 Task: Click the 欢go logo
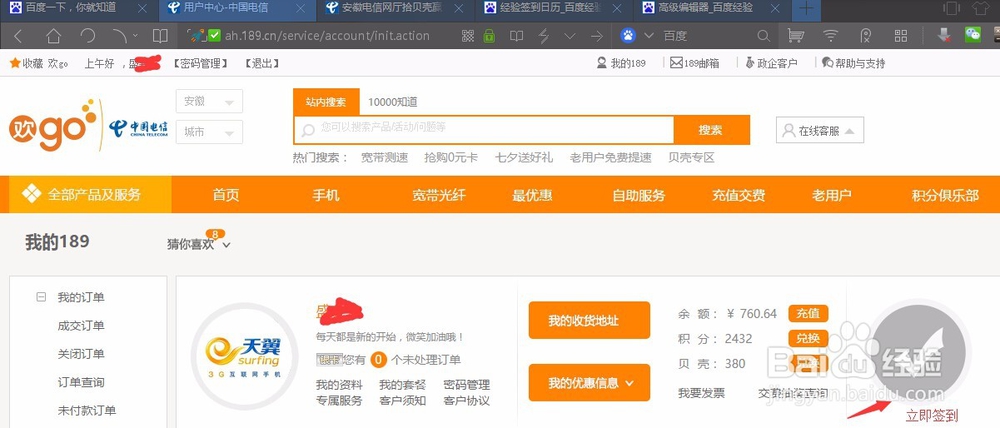pos(52,125)
